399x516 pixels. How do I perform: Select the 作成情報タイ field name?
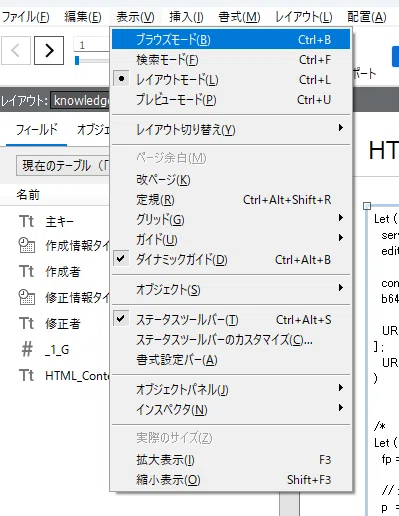tap(77, 246)
